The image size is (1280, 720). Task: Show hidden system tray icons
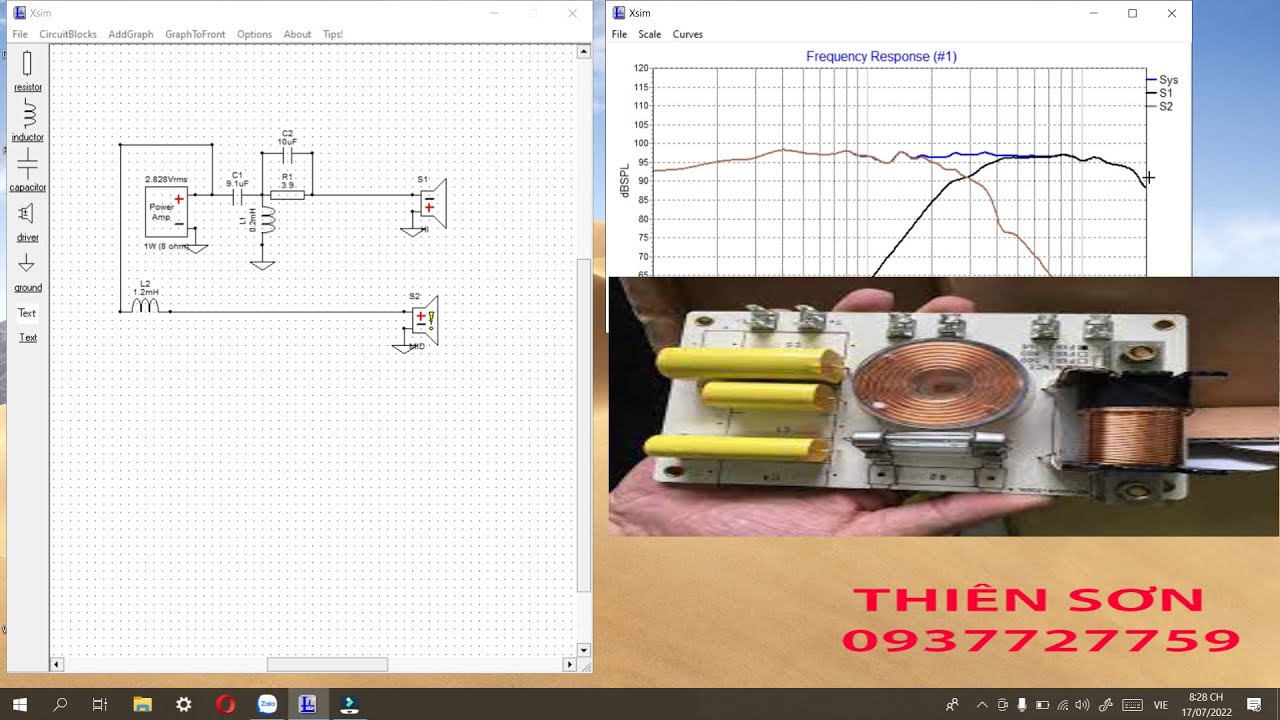tap(982, 705)
